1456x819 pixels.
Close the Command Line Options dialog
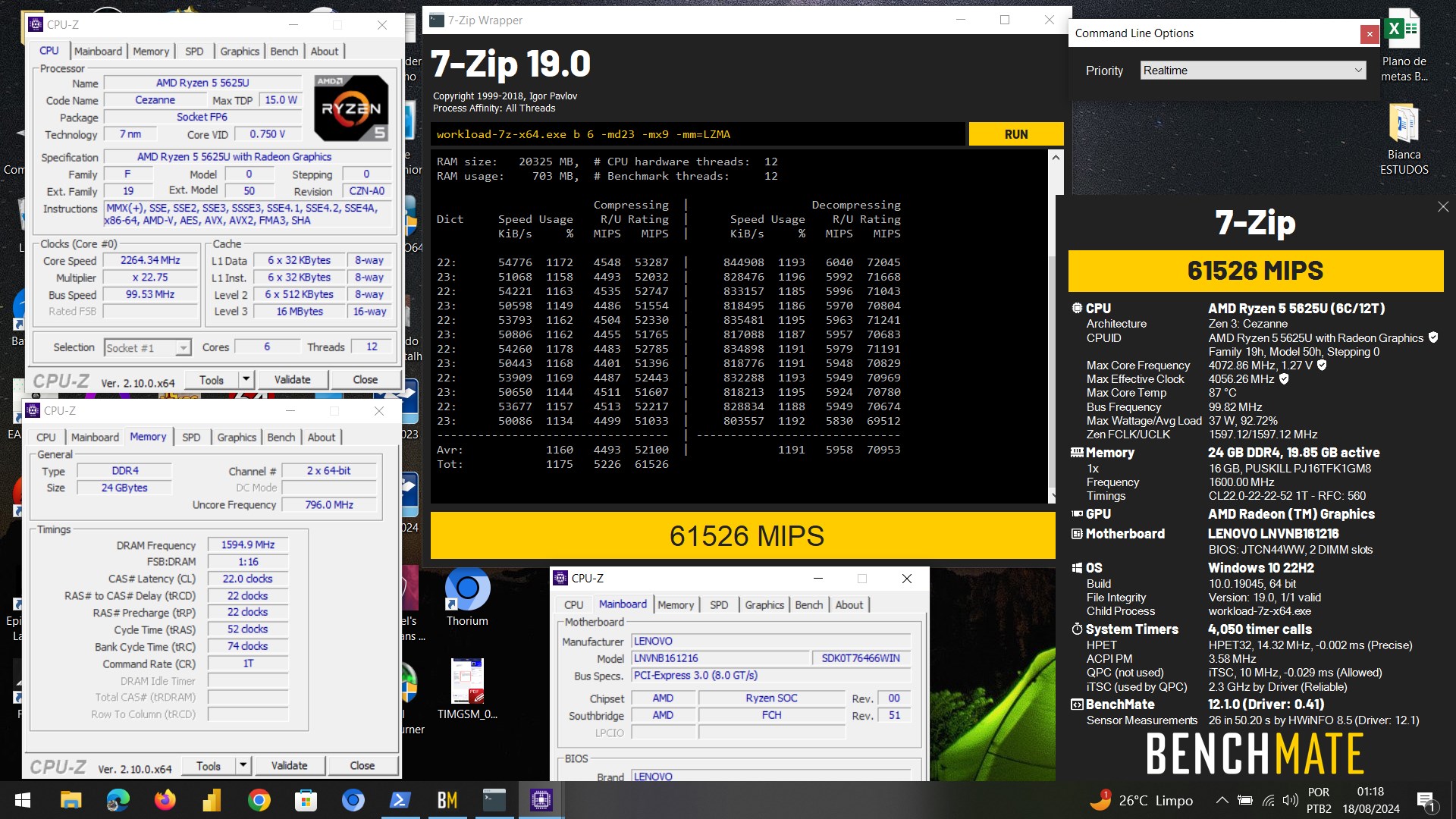coord(1370,33)
